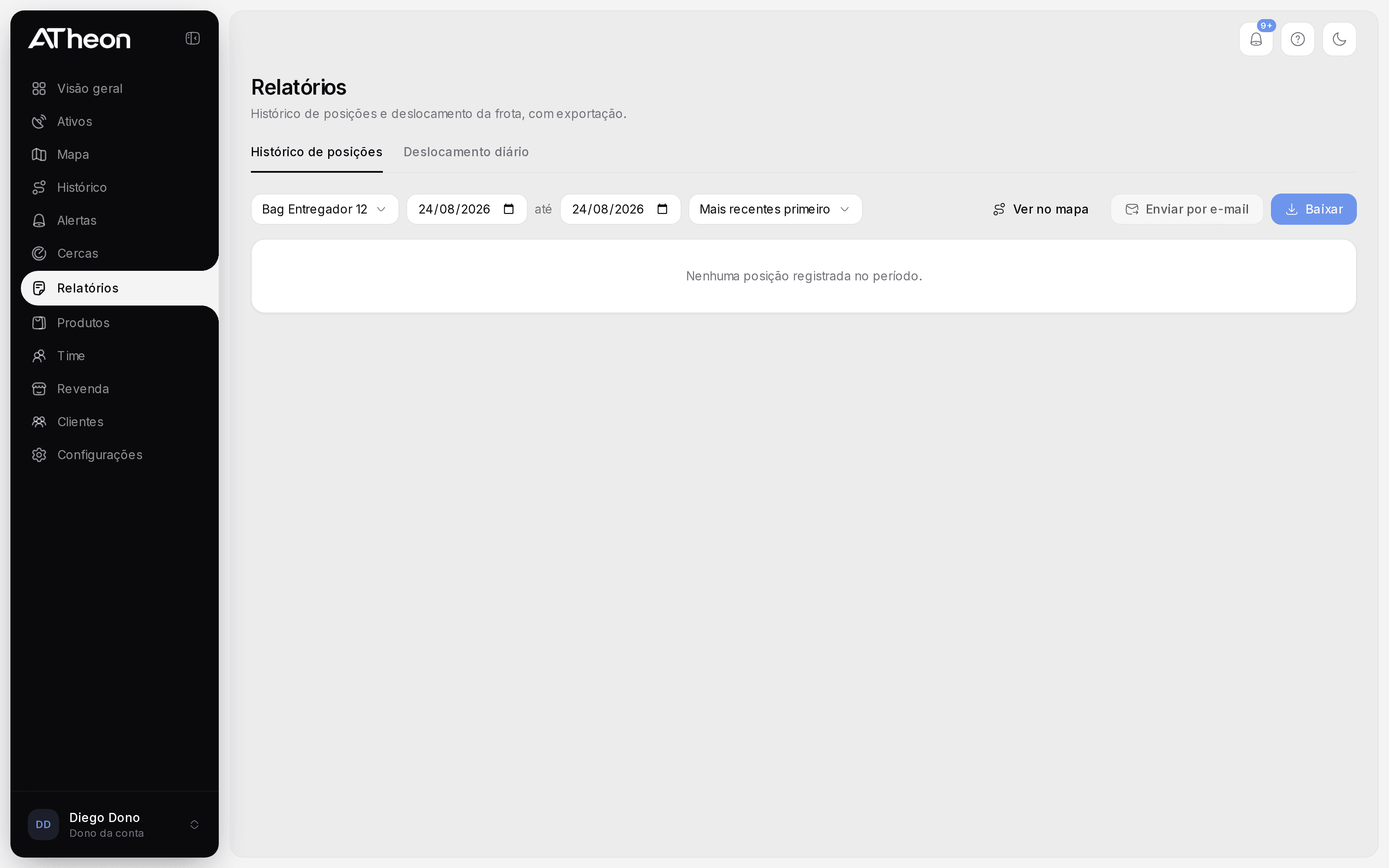Image resolution: width=1389 pixels, height=868 pixels.
Task: Click the DD user avatar
Action: [x=43, y=824]
